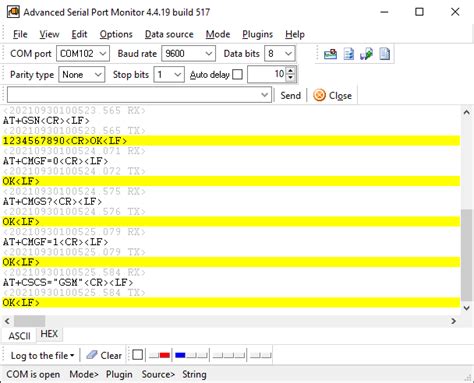
Task: Click the horizontal scrollbar thumb
Action: pyautogui.click(x=29, y=321)
